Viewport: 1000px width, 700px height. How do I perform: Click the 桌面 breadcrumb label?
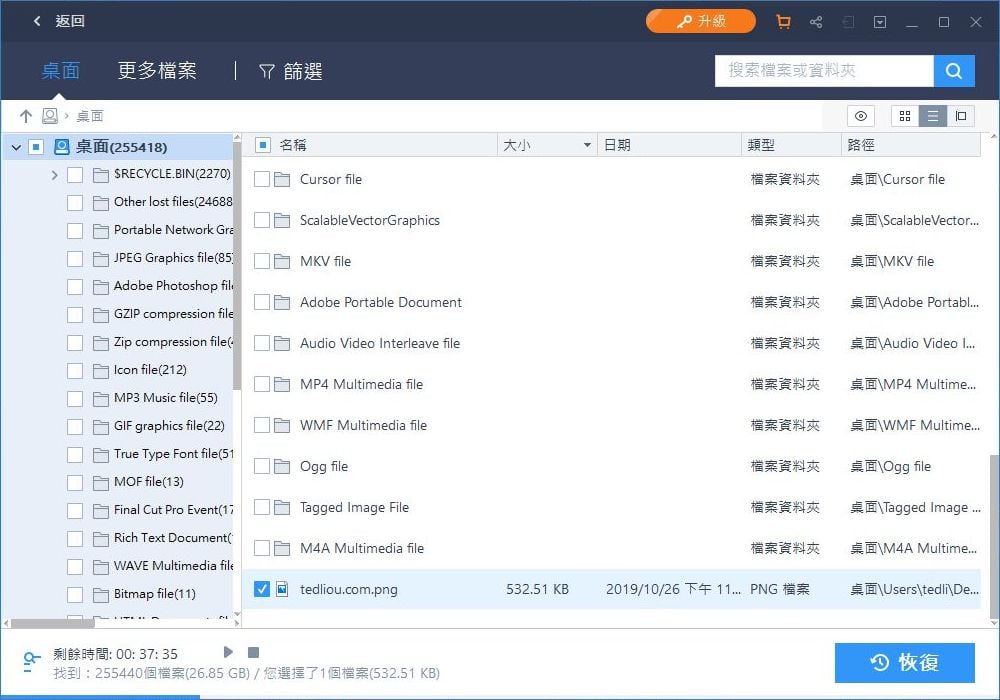pyautogui.click(x=90, y=116)
